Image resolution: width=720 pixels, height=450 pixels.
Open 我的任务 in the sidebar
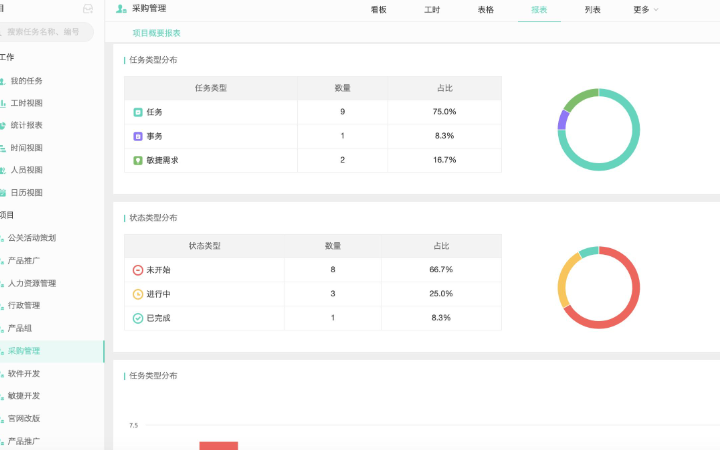pyautogui.click(x=26, y=81)
